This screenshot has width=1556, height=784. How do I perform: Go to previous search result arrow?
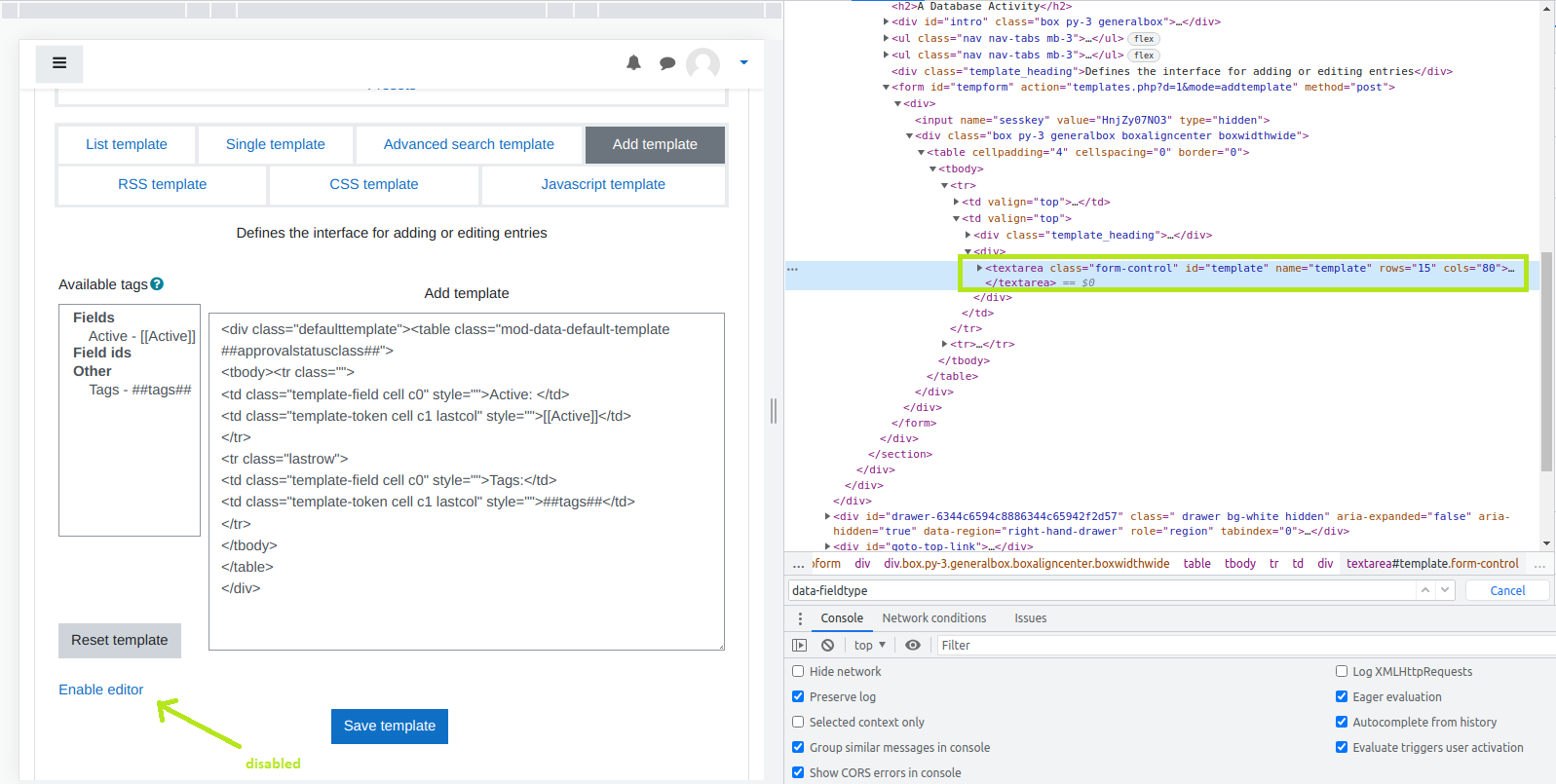tap(1425, 590)
